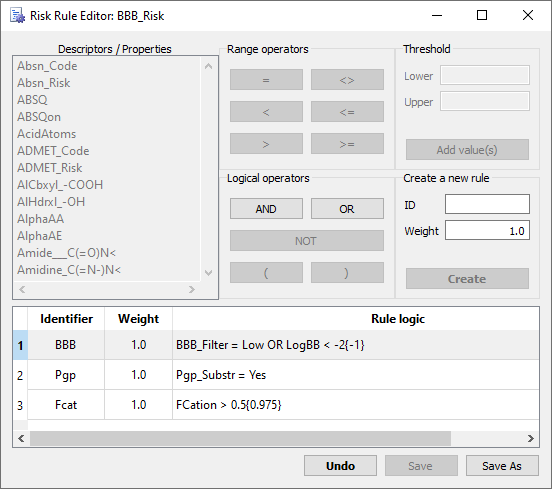Click the descriptors list scroll-down arrow
552x489 pixels.
tap(208, 272)
